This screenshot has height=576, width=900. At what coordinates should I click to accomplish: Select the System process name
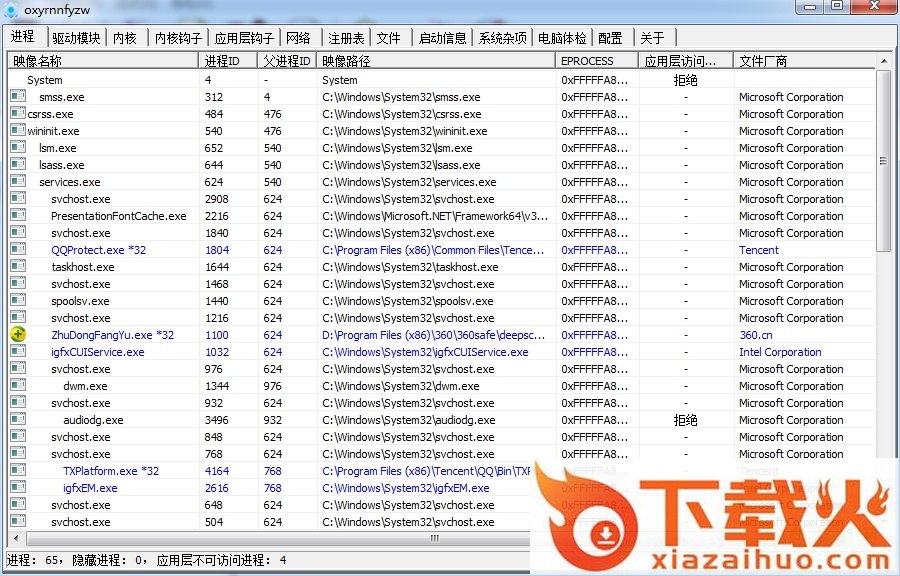point(45,80)
